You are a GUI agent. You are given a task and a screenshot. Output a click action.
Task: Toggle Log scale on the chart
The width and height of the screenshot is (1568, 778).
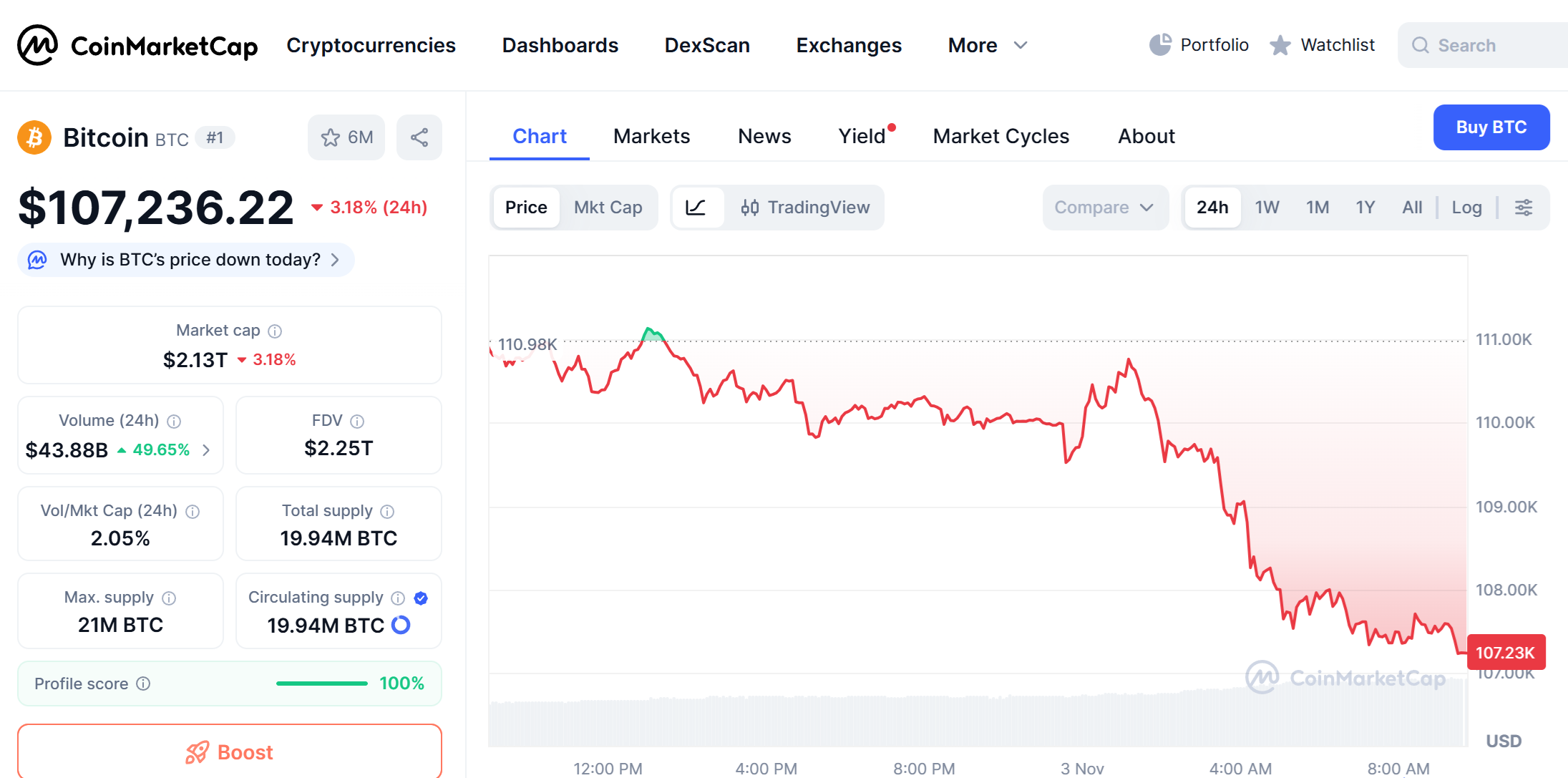click(x=1466, y=208)
